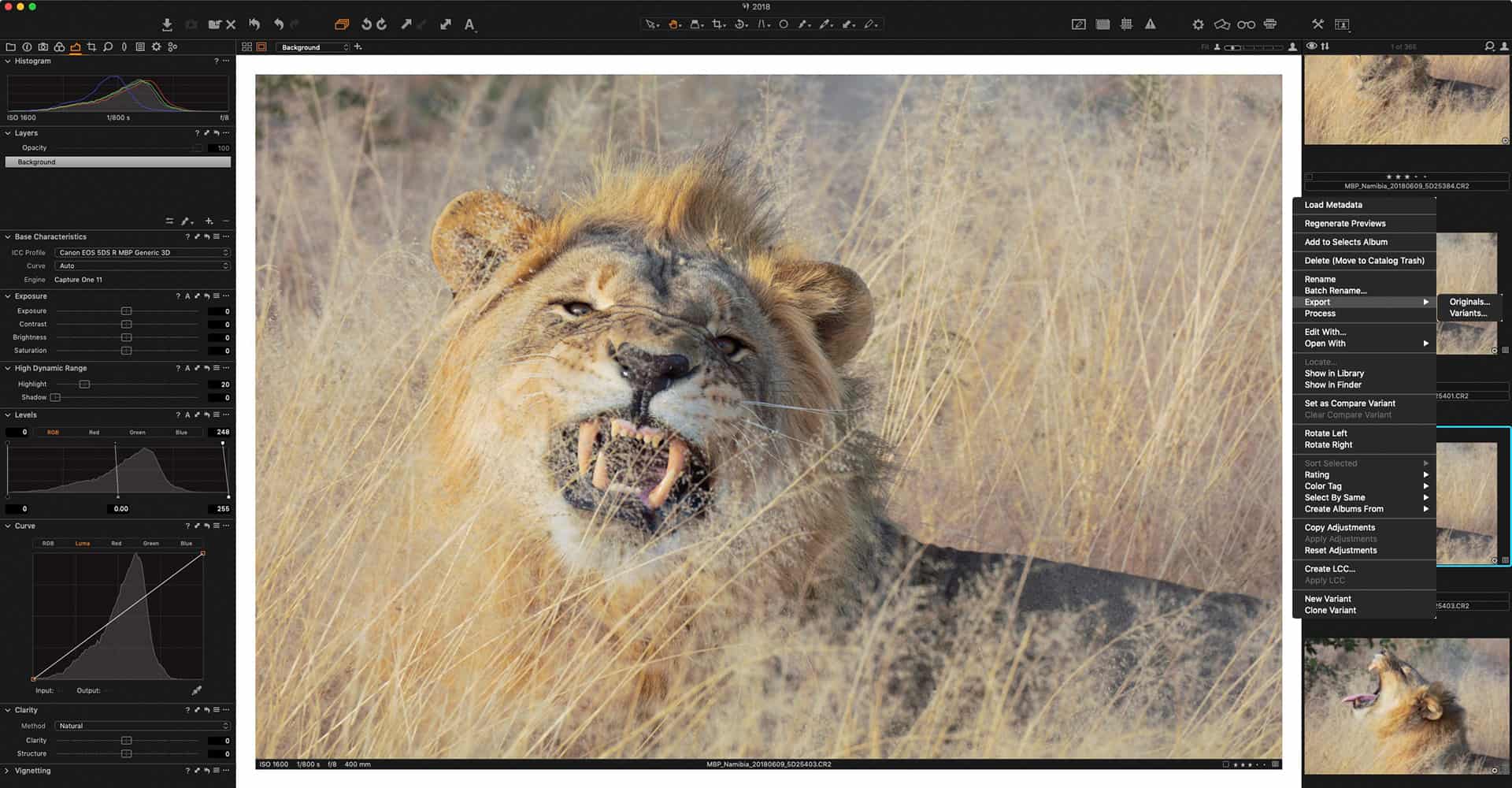Image resolution: width=1512 pixels, height=788 pixels.
Task: Select Regenerate Previews from the context menu
Action: click(x=1344, y=224)
